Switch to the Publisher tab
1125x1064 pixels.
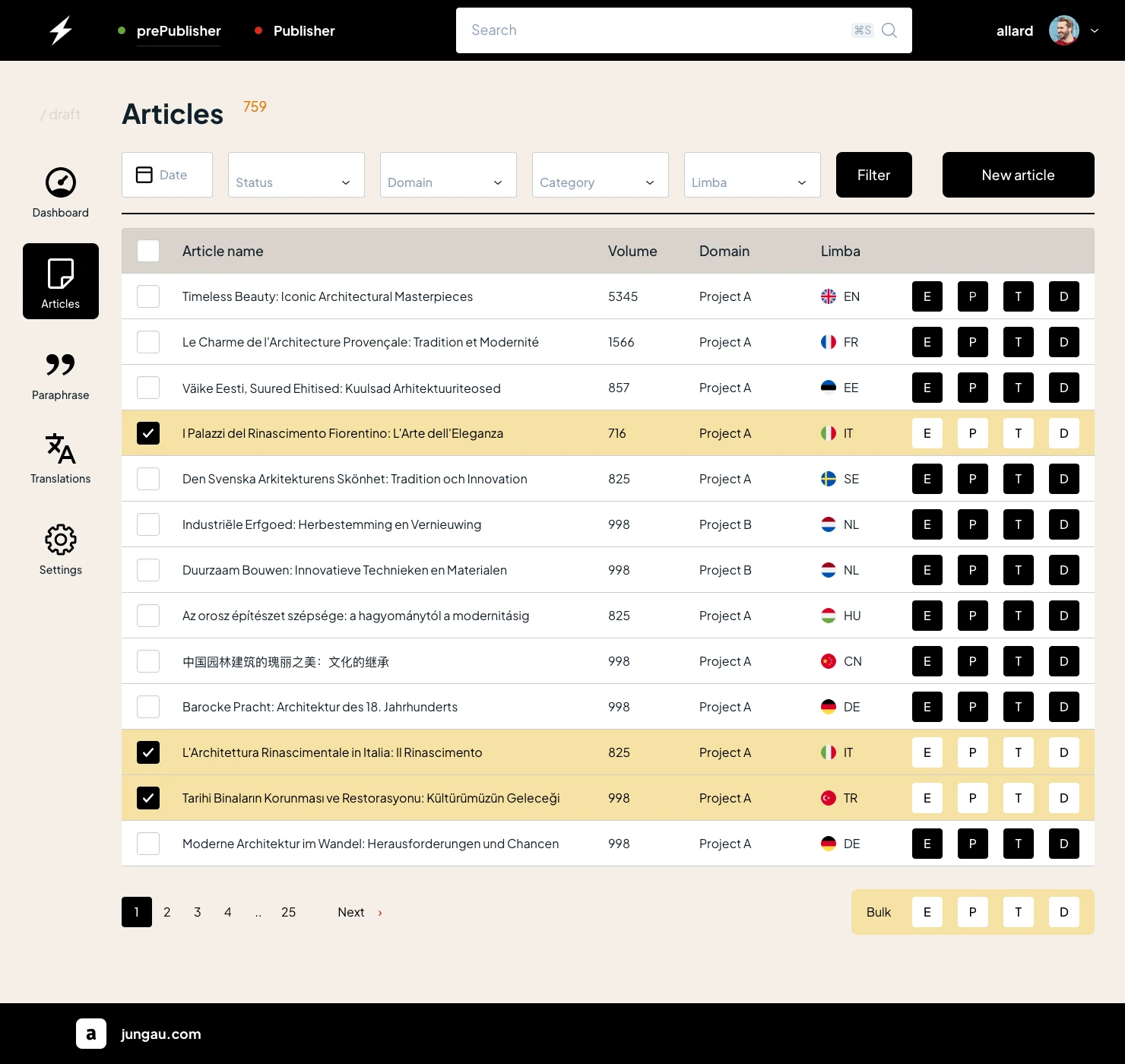click(303, 30)
